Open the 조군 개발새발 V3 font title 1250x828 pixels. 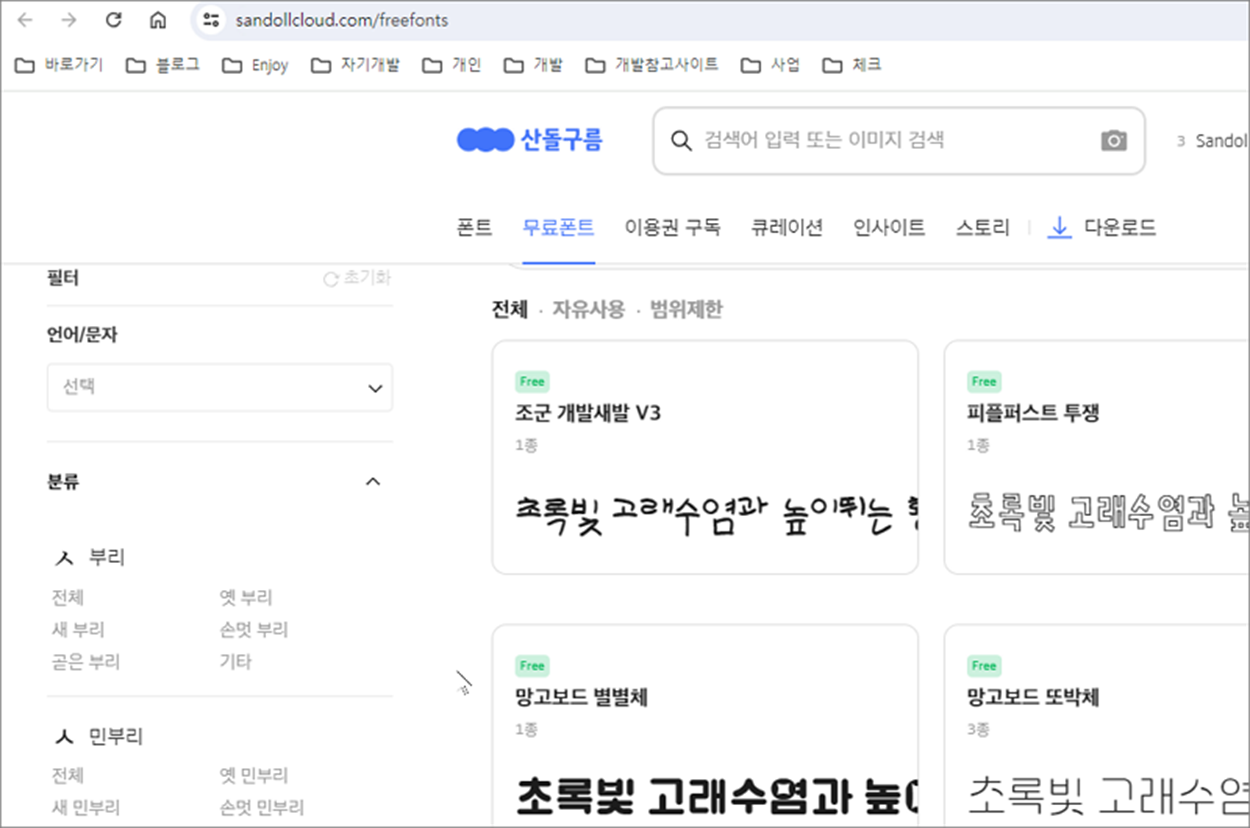click(x=588, y=413)
